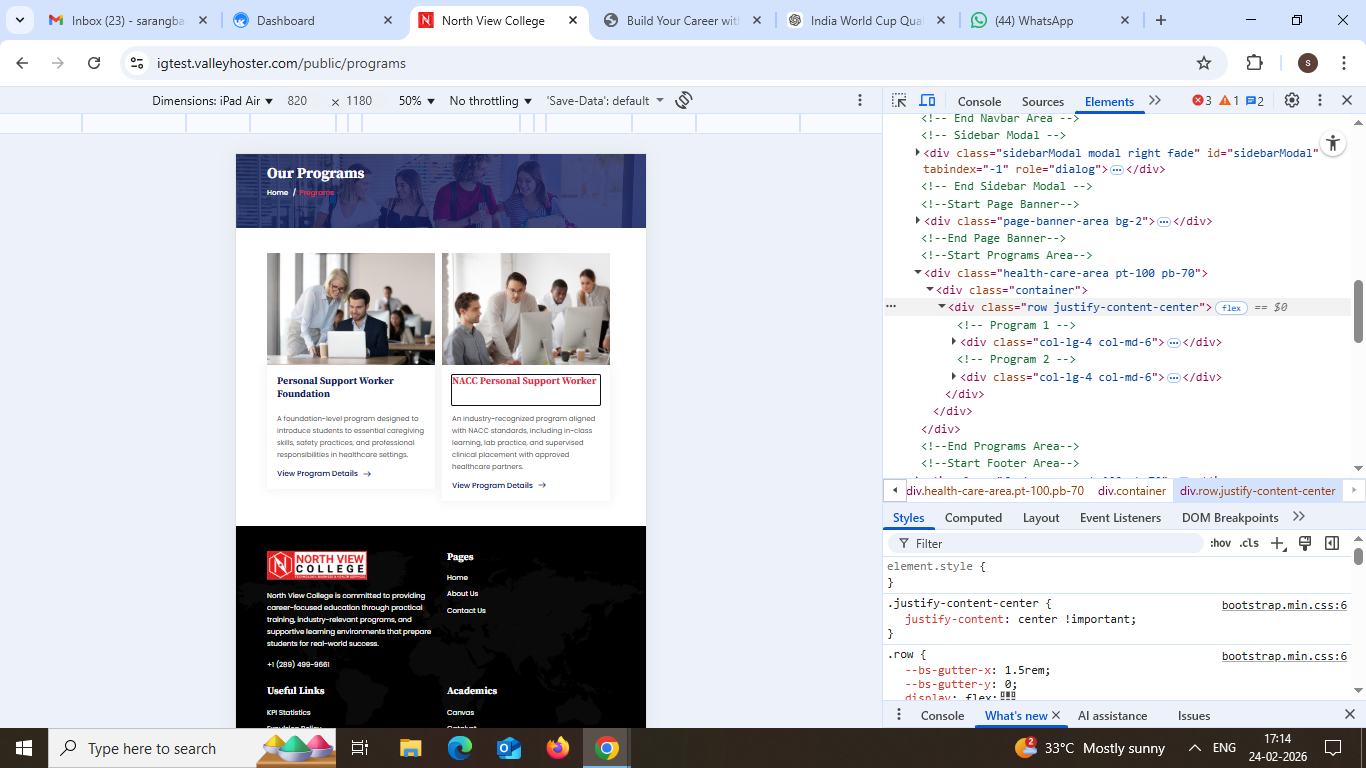This screenshot has height=768, width=1366.
Task: Open the Dimensions iPad Air dropdown
Action: (212, 101)
